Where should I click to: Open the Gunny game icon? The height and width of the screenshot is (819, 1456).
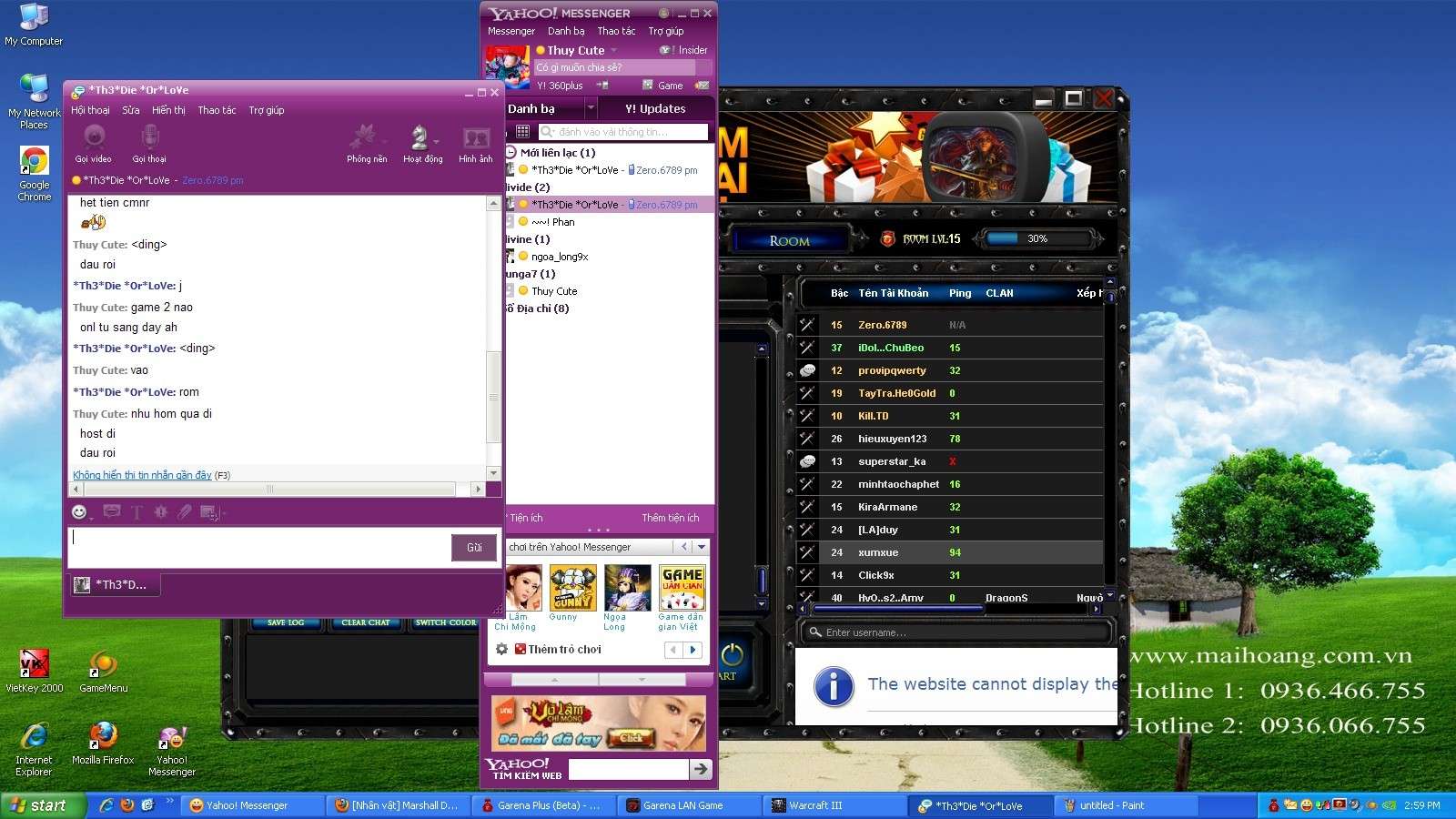coord(573,588)
